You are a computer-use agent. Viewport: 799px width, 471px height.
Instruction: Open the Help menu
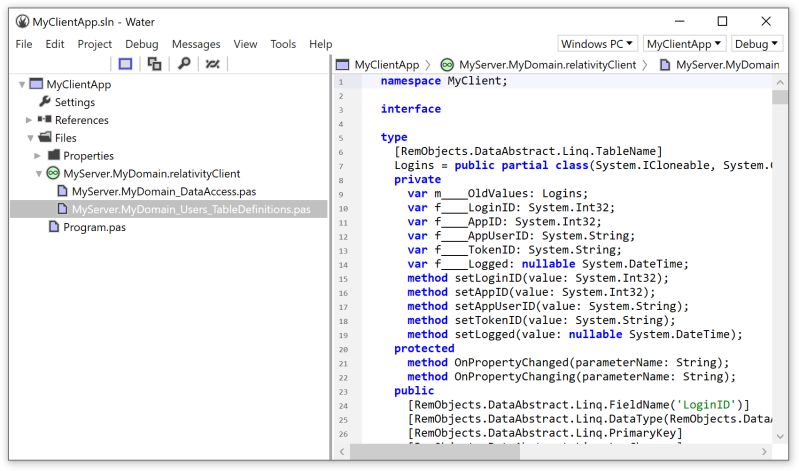click(321, 44)
